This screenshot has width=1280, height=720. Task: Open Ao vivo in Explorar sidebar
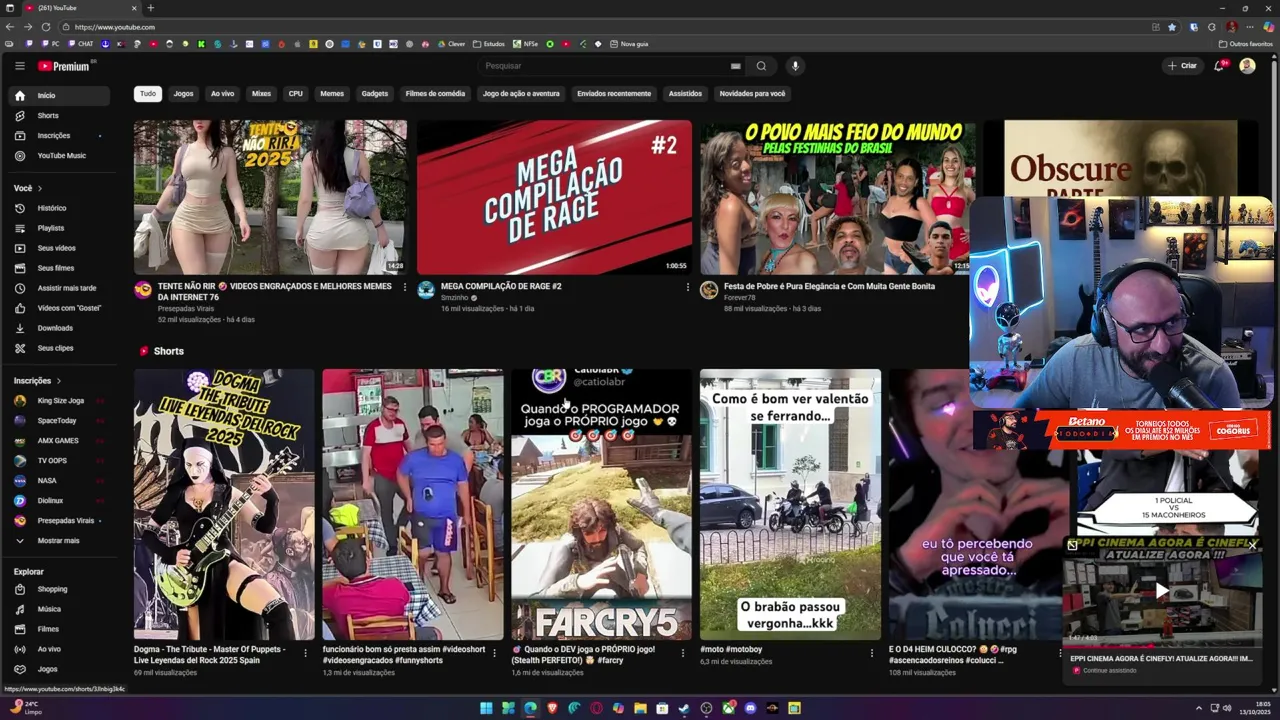(60, 649)
